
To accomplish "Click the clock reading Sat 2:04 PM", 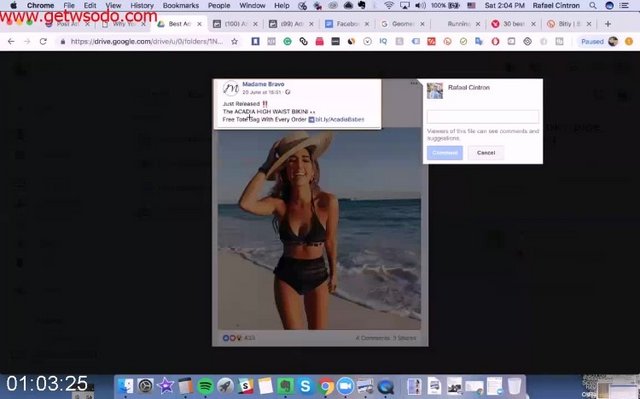I will click(504, 6).
